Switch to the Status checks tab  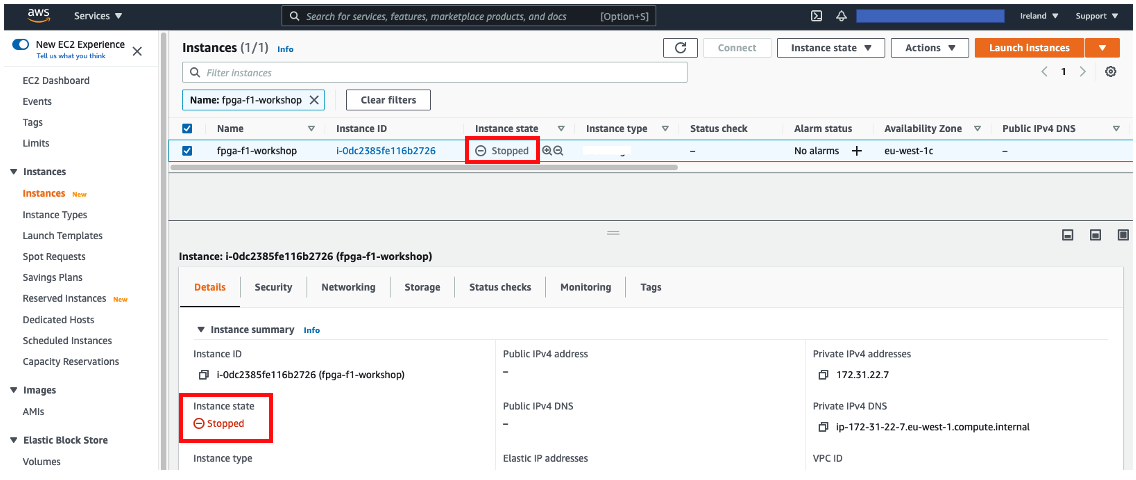pyautogui.click(x=500, y=287)
